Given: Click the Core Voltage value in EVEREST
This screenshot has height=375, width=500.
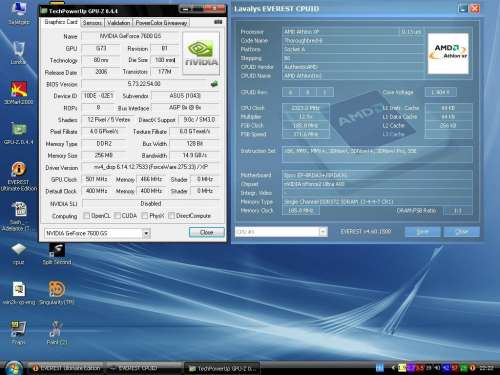Looking at the screenshot, I should [440, 92].
